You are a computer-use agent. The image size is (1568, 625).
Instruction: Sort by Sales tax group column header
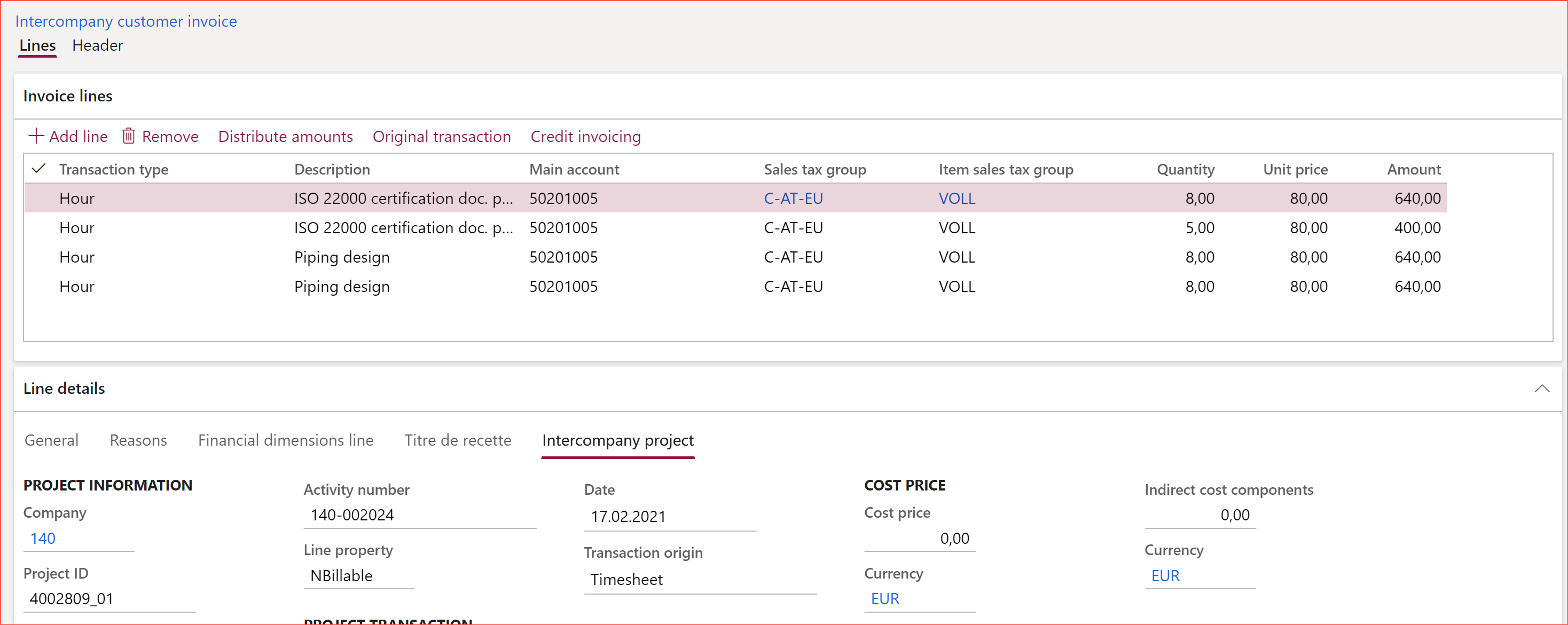click(x=814, y=169)
